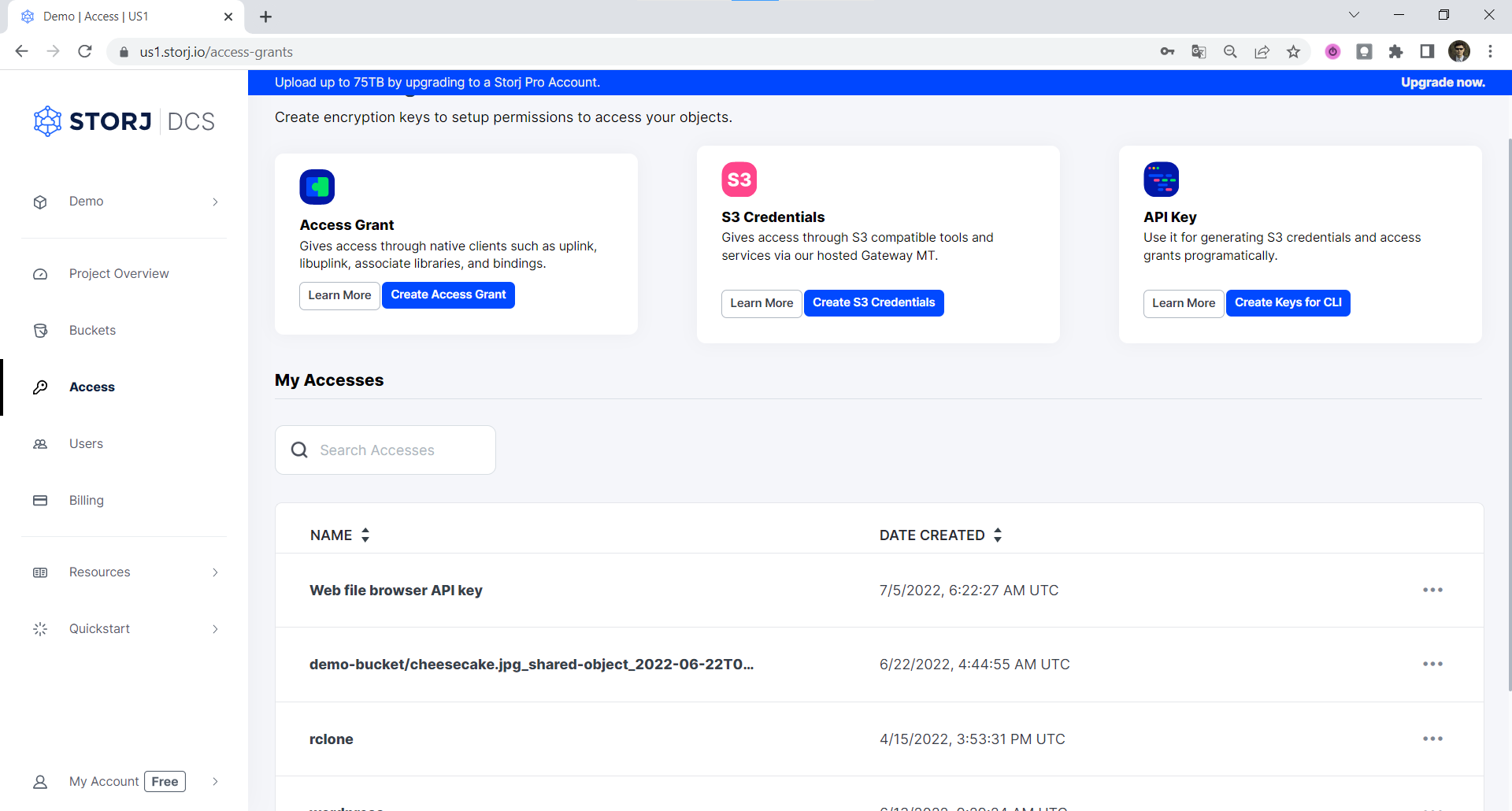Expand the Quickstart submenu chevron

point(215,629)
